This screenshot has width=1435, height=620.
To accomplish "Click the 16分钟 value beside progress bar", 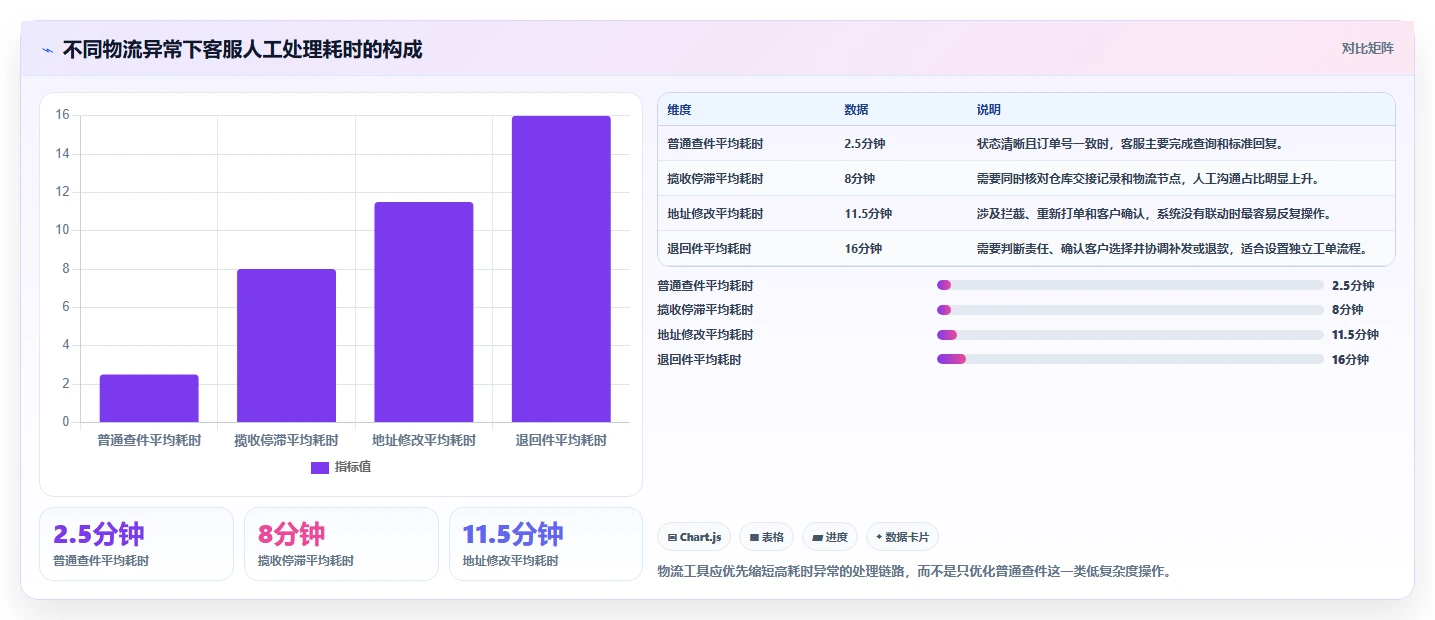I will [x=1350, y=360].
